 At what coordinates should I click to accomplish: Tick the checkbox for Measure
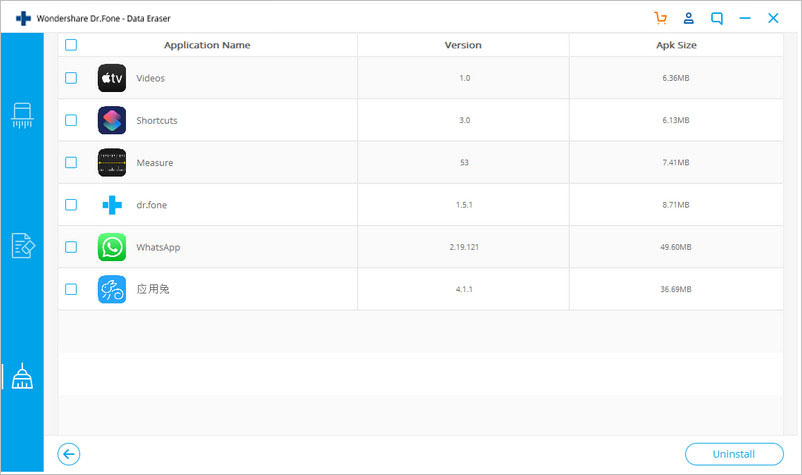pos(71,163)
